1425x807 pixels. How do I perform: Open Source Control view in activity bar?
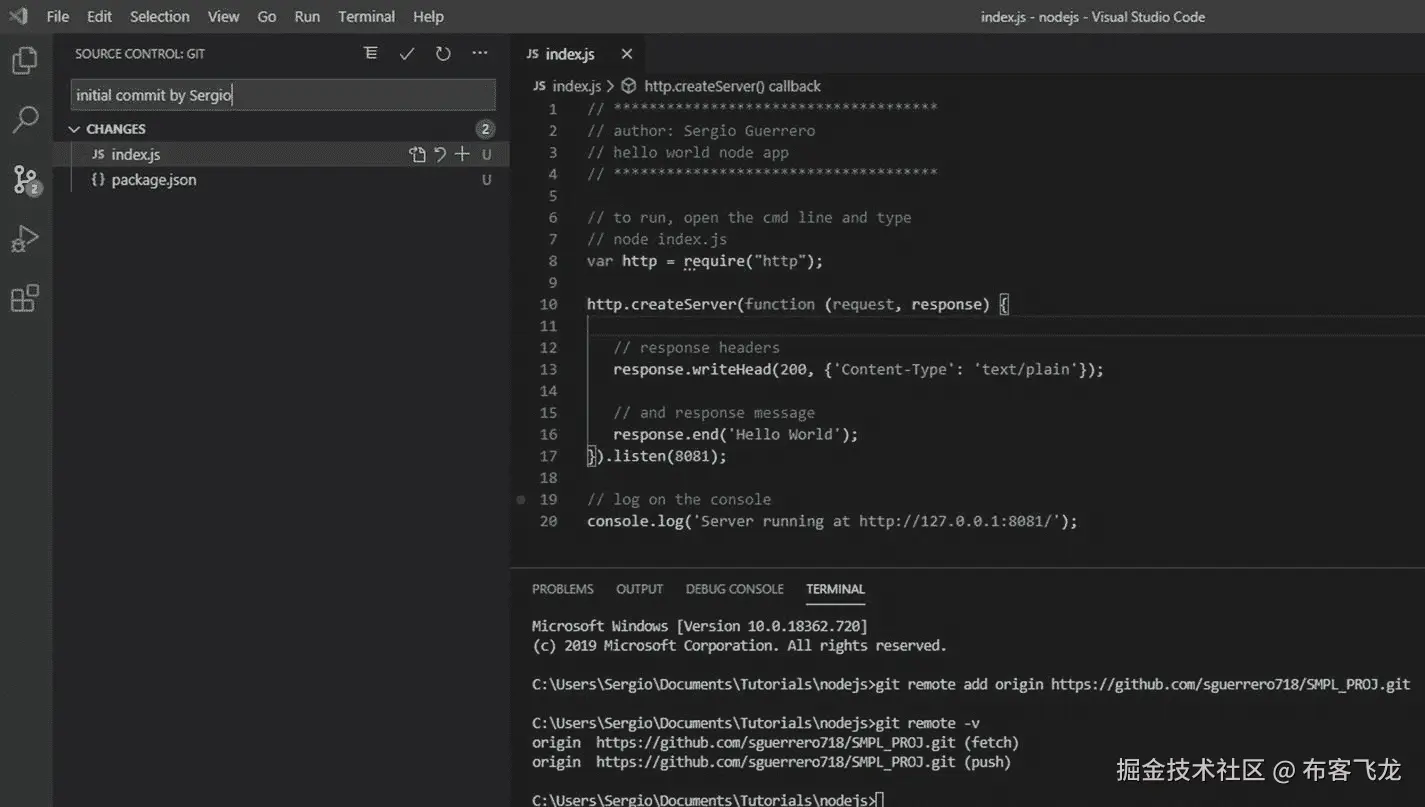[x=25, y=180]
